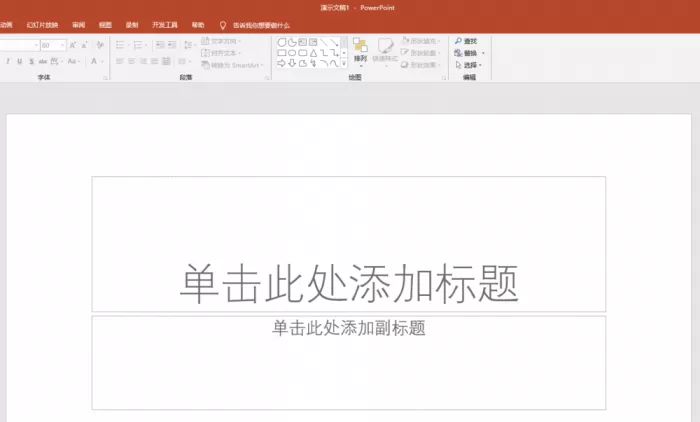The width and height of the screenshot is (700, 422).
Task: Open the font size dropdown arrow
Action: [x=62, y=45]
